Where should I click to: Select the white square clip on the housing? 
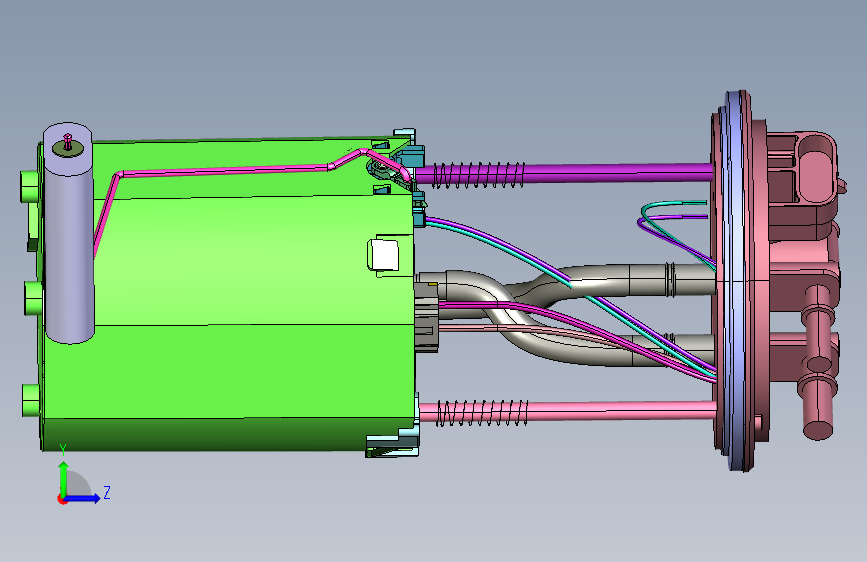[x=383, y=254]
